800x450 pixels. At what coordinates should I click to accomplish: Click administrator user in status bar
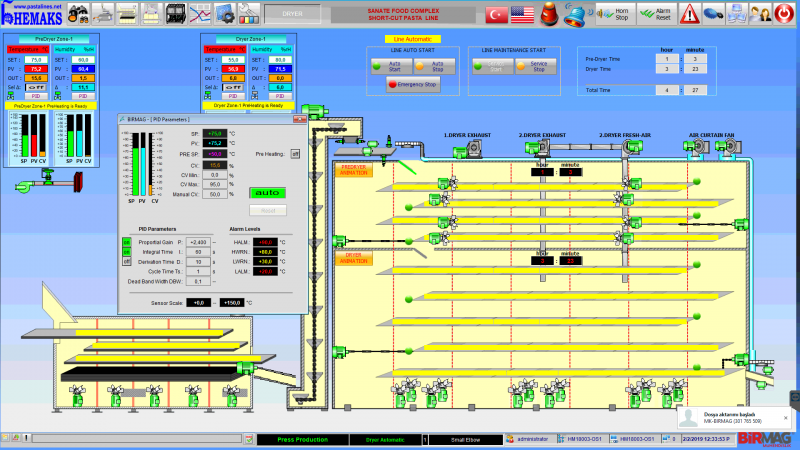(528, 439)
